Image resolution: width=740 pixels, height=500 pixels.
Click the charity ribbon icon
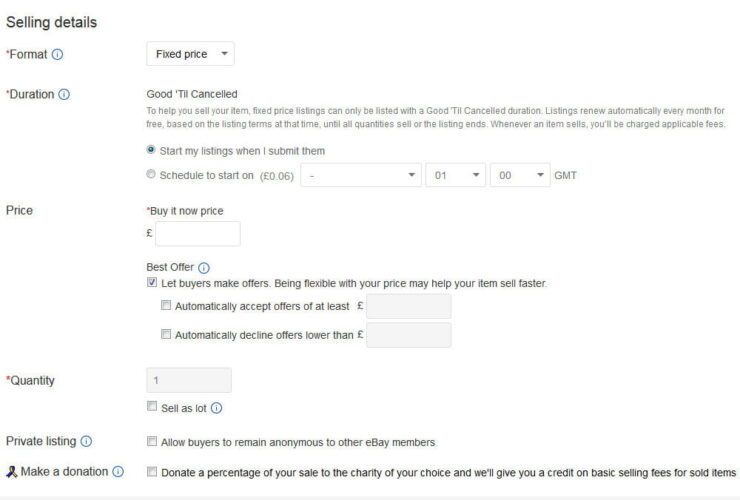(11, 471)
